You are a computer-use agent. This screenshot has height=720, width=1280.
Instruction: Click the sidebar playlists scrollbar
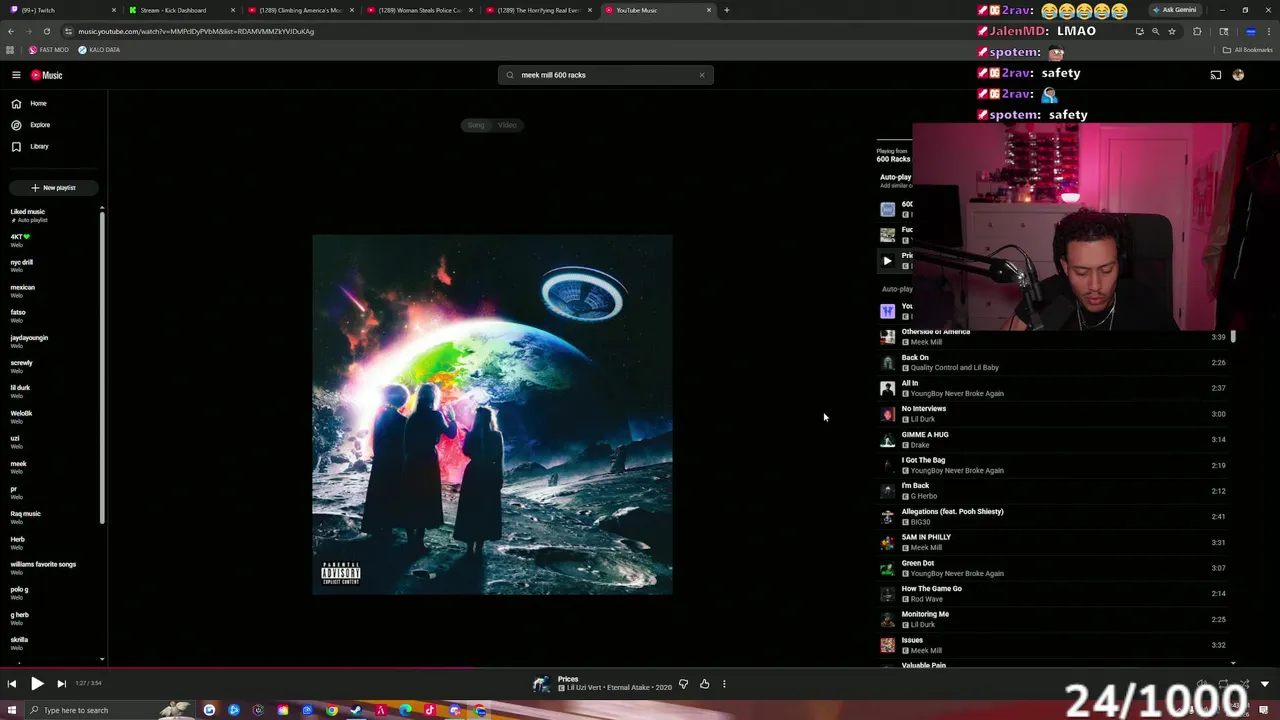point(102,365)
